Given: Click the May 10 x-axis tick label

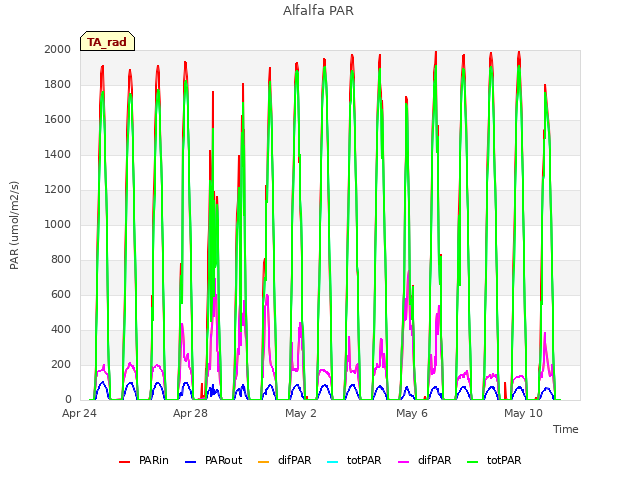Looking at the screenshot, I should pyautogui.click(x=523, y=413).
